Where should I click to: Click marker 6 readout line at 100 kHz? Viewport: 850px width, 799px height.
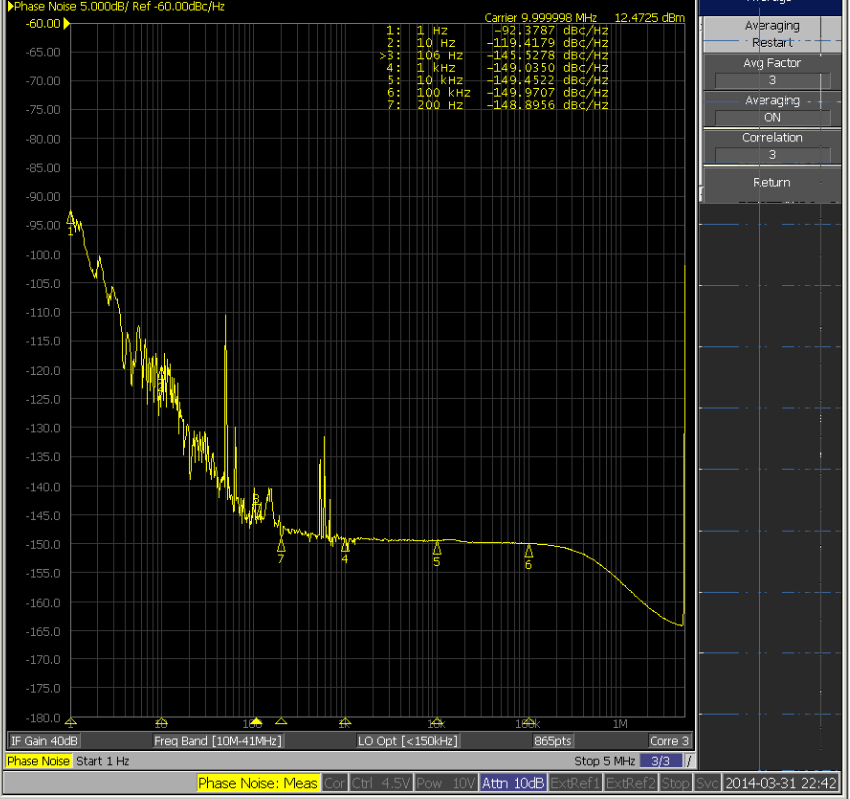(x=497, y=93)
